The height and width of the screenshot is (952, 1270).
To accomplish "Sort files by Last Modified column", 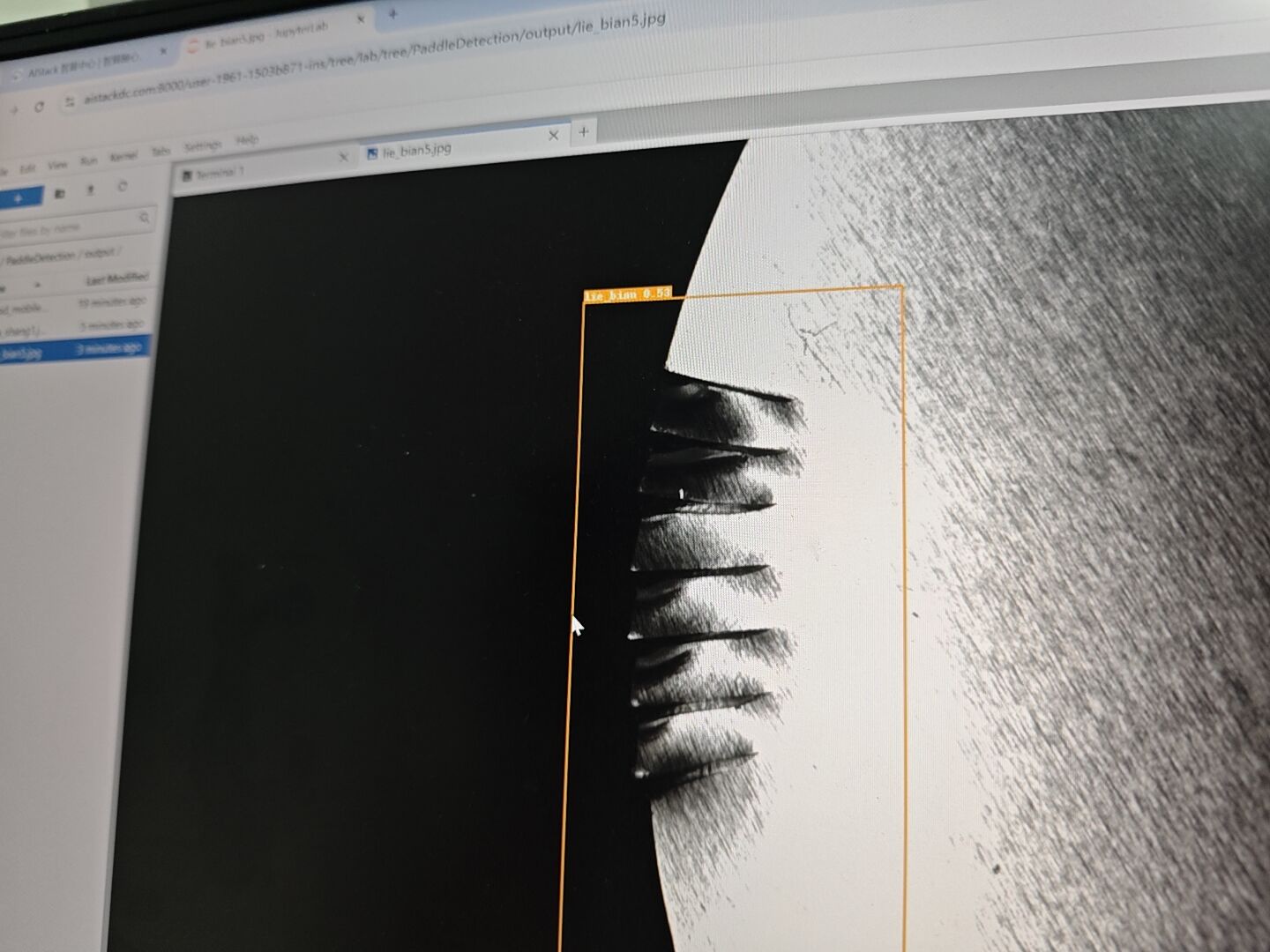I will tap(116, 279).
